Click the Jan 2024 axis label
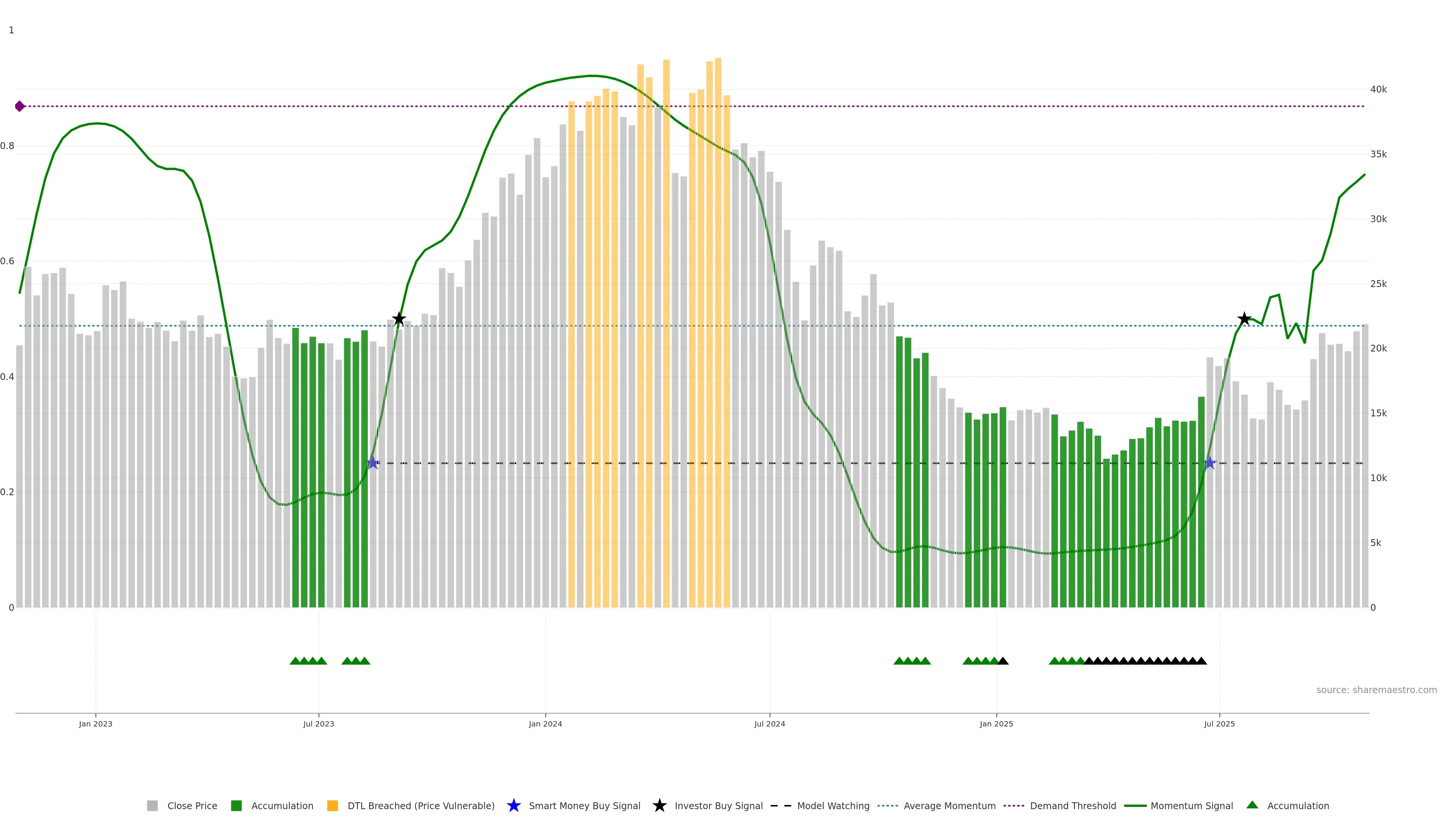 point(545,723)
